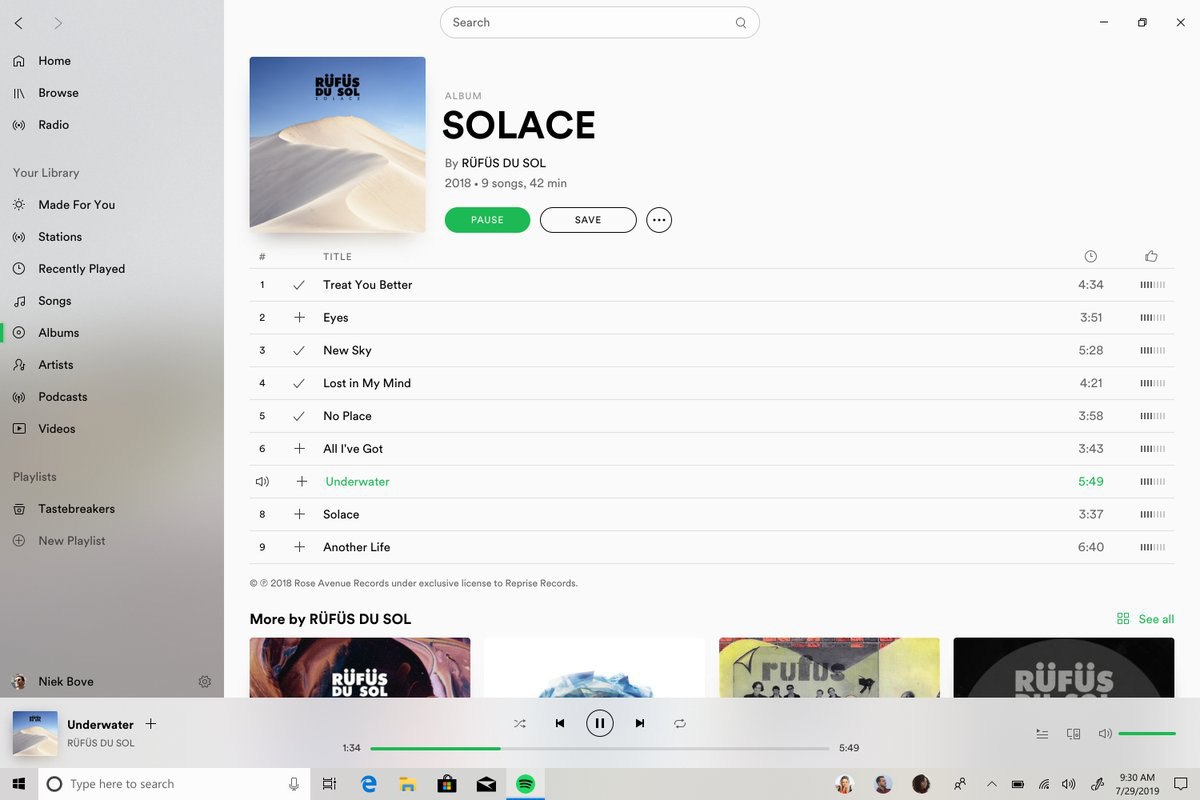The image size is (1200, 800).
Task: Click into the Search field
Action: (x=600, y=23)
